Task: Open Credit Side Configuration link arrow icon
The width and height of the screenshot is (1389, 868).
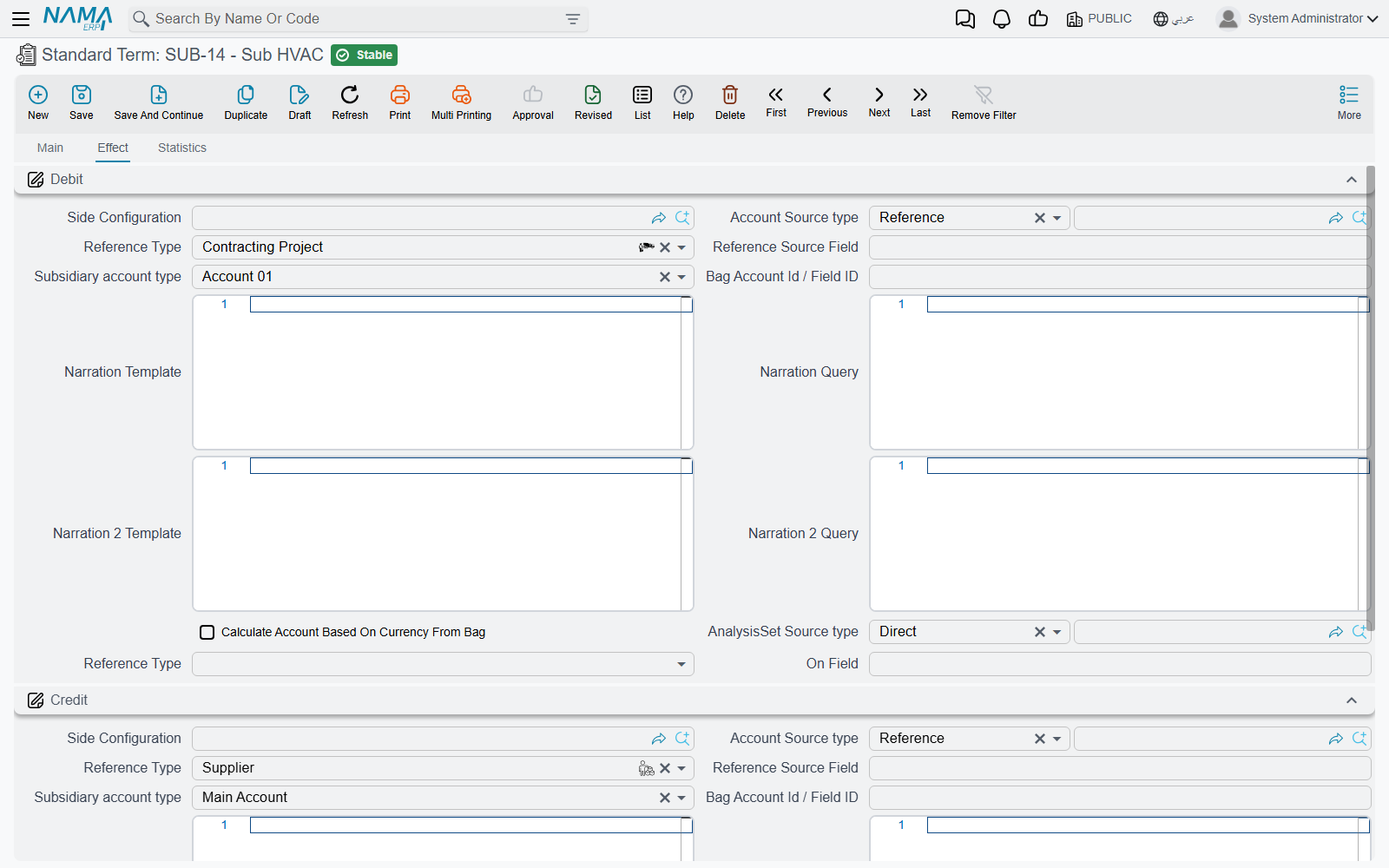Action: 659,739
